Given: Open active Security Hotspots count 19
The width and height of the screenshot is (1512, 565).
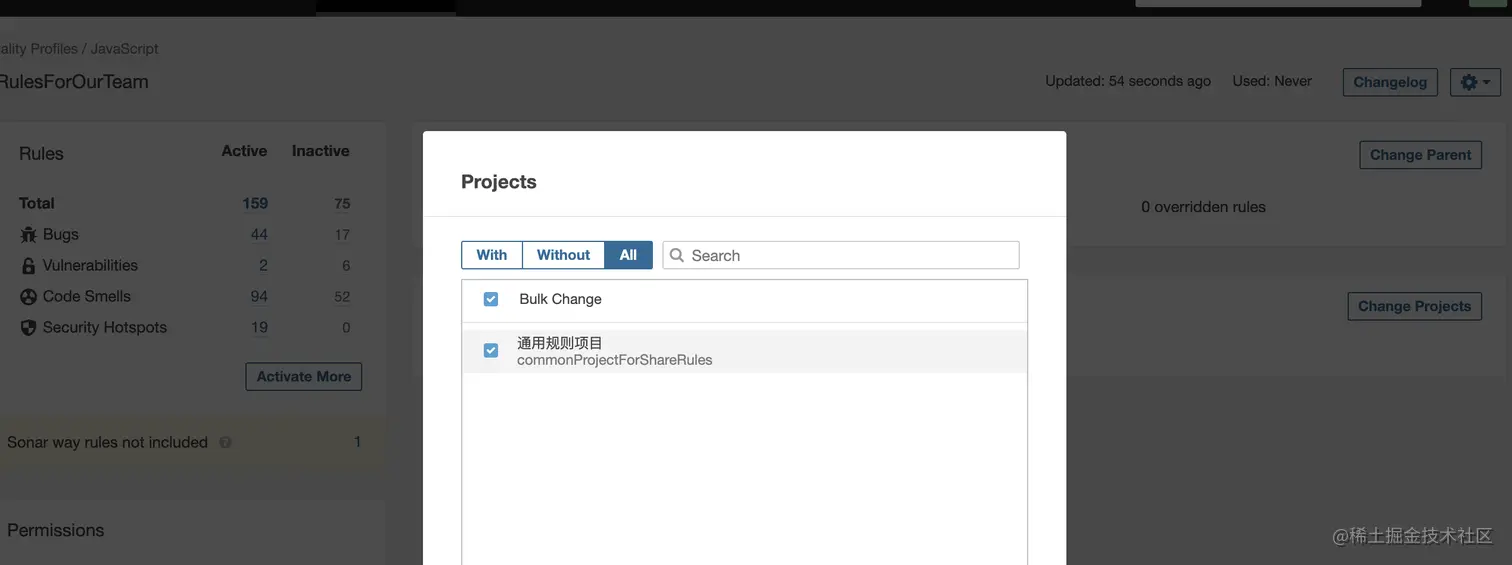Looking at the screenshot, I should point(259,328).
